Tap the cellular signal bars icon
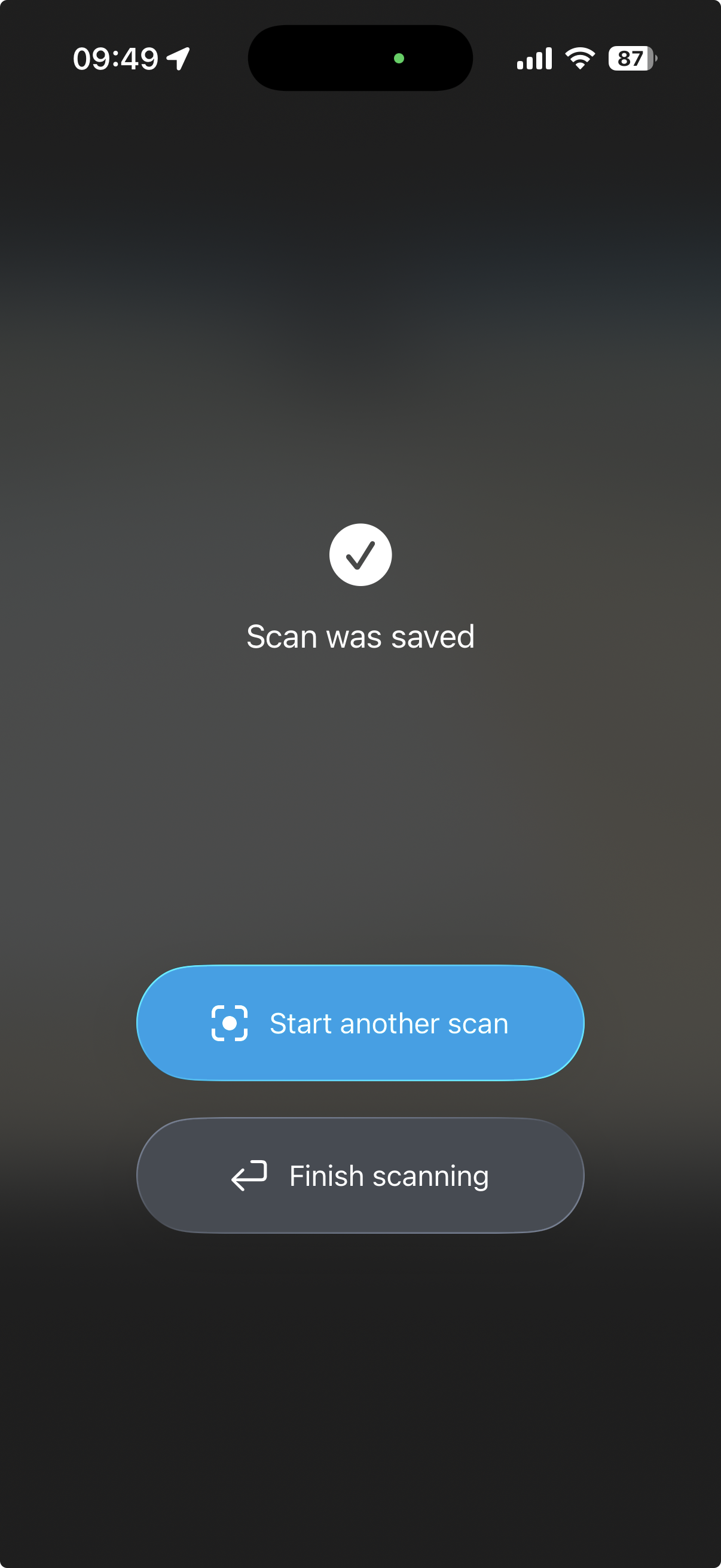 (535, 59)
